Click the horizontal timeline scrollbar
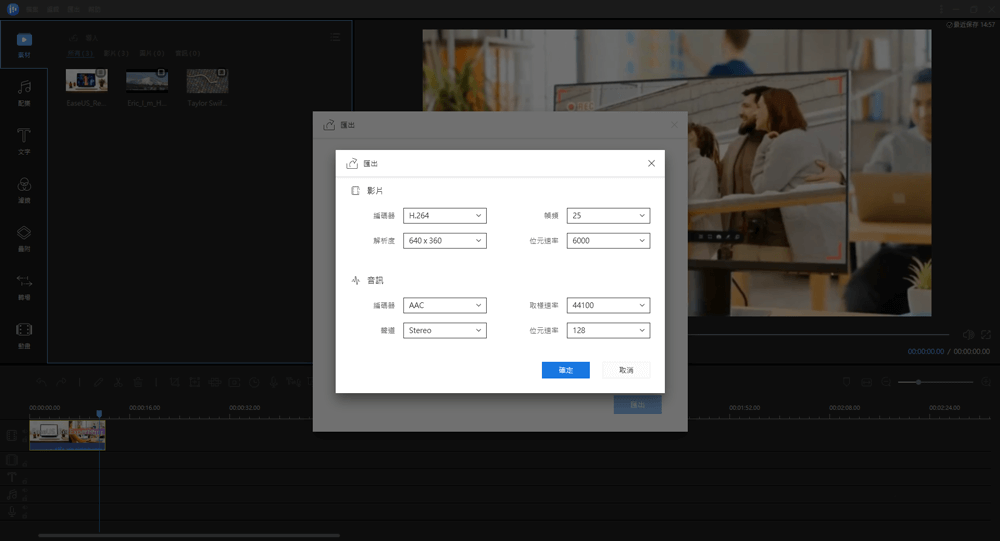The height and width of the screenshot is (541, 1000). (x=189, y=535)
